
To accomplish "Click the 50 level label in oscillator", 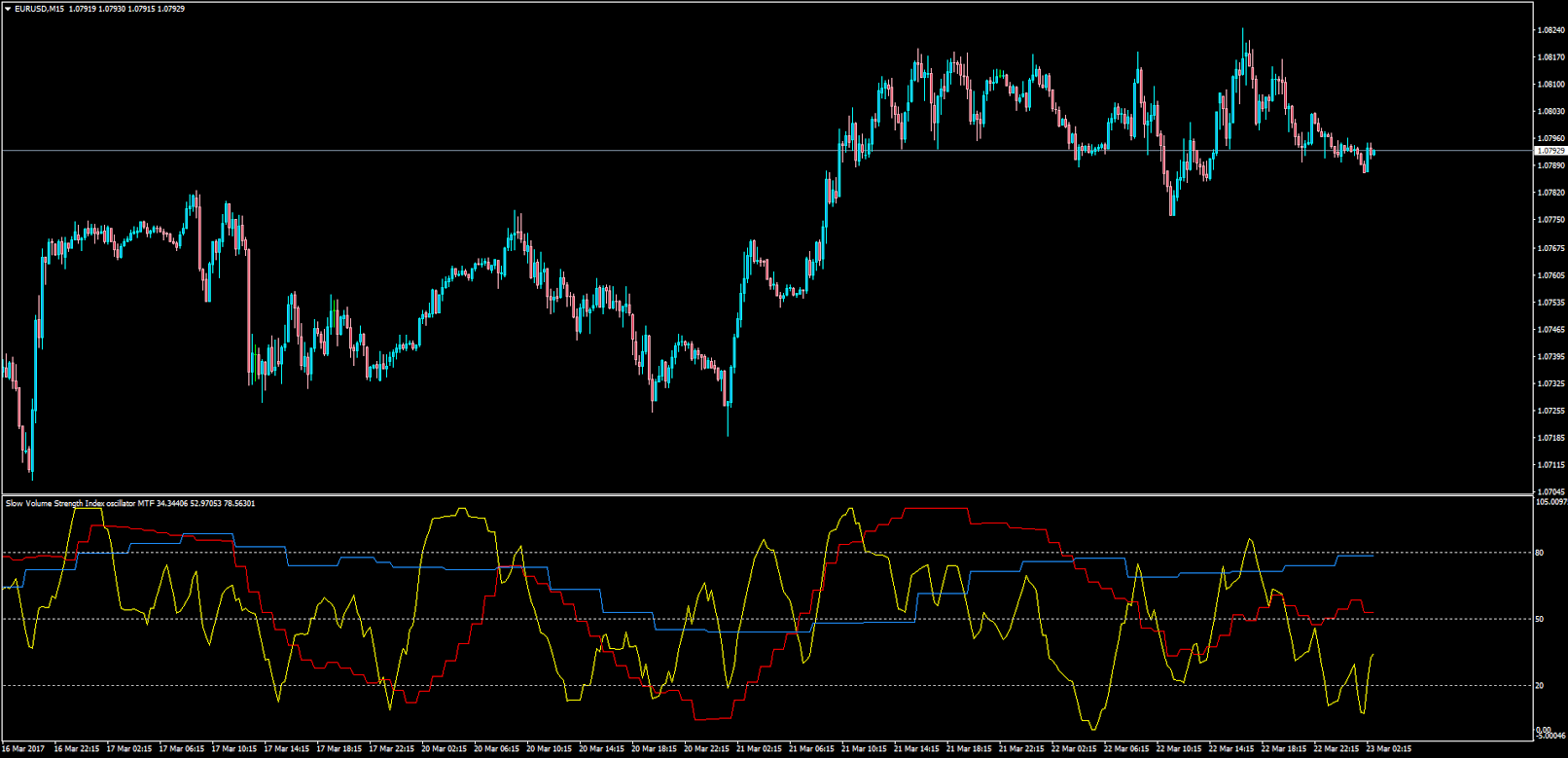I will 1540,619.
